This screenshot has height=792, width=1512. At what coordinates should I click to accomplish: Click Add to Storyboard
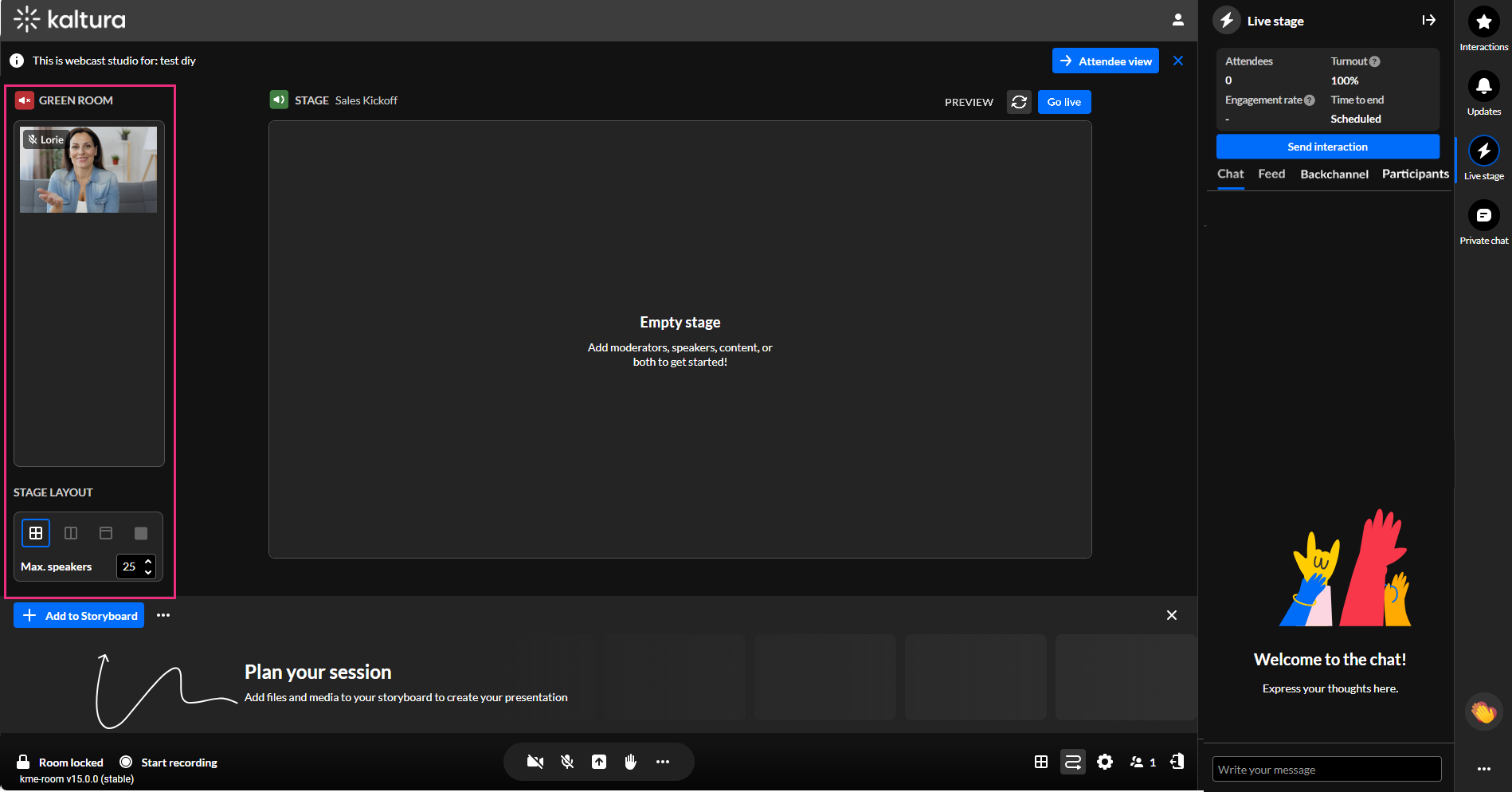(x=79, y=615)
